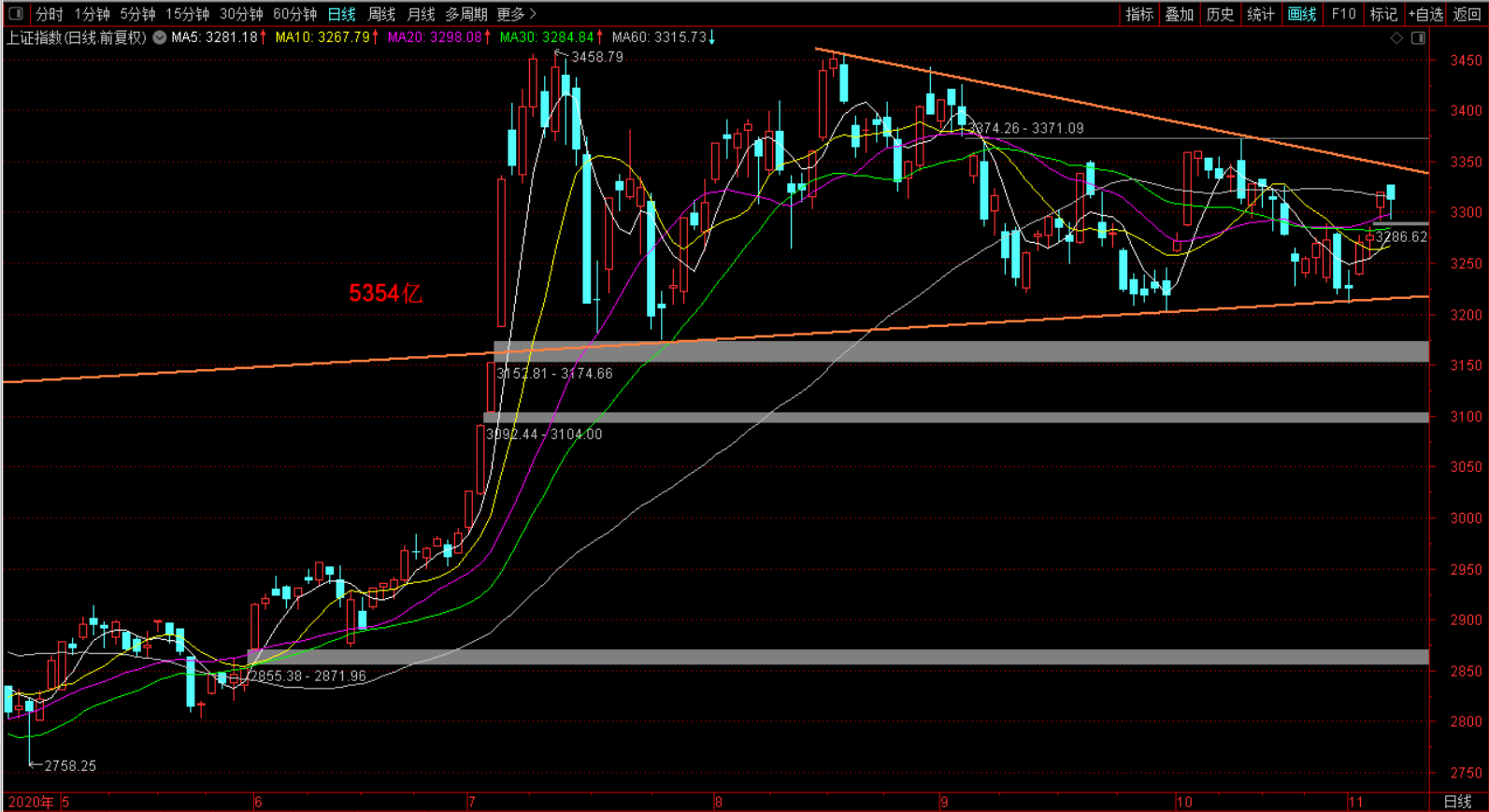The image size is (1489, 812).
Task: Select the 5分钟 period
Action: coord(137,14)
